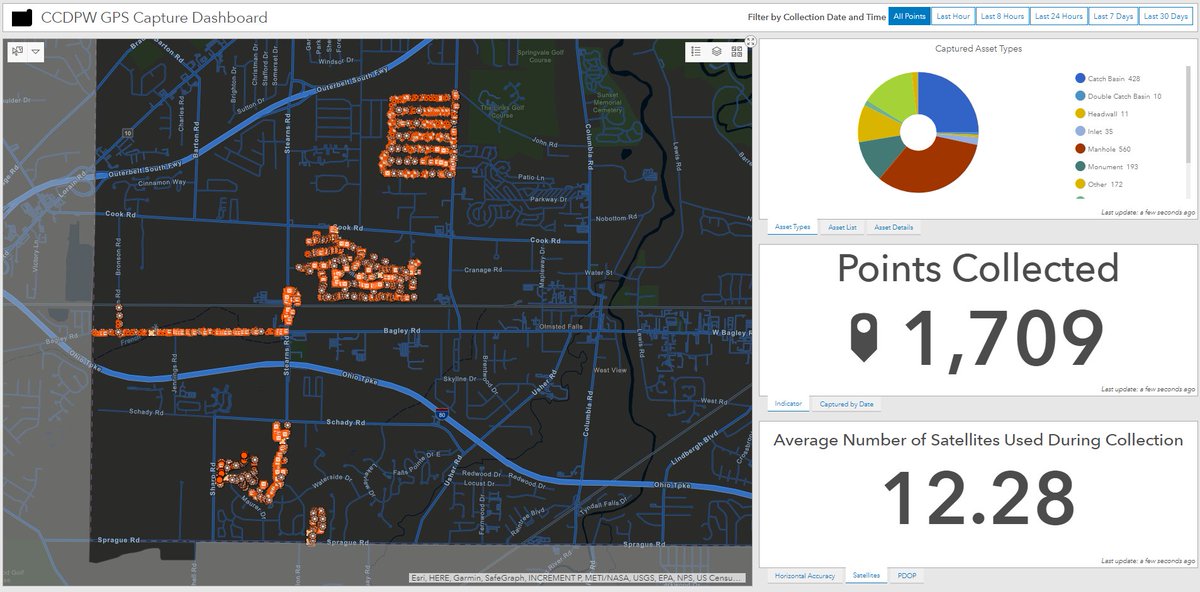1200x592 pixels.
Task: Click the asset legend scrollbar
Action: tap(1188, 120)
